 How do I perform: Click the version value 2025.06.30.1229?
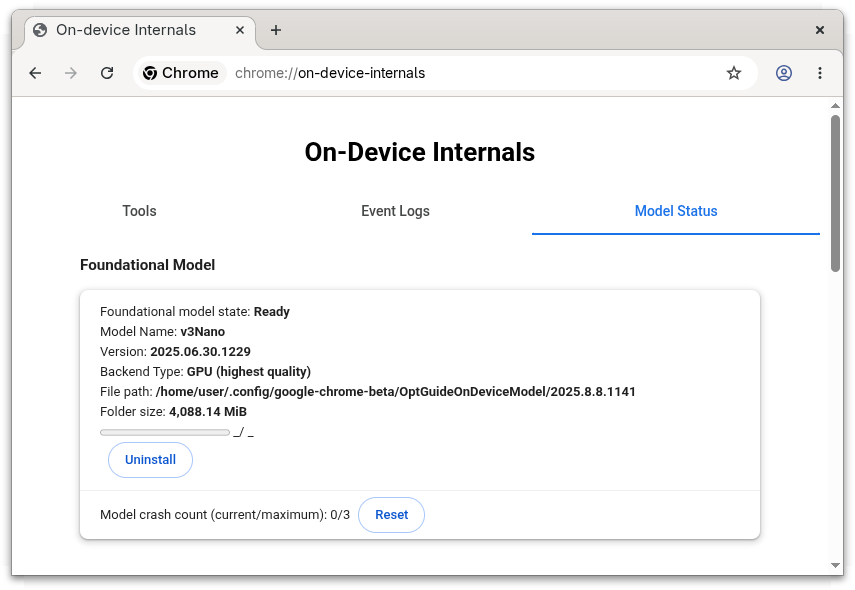[201, 352]
